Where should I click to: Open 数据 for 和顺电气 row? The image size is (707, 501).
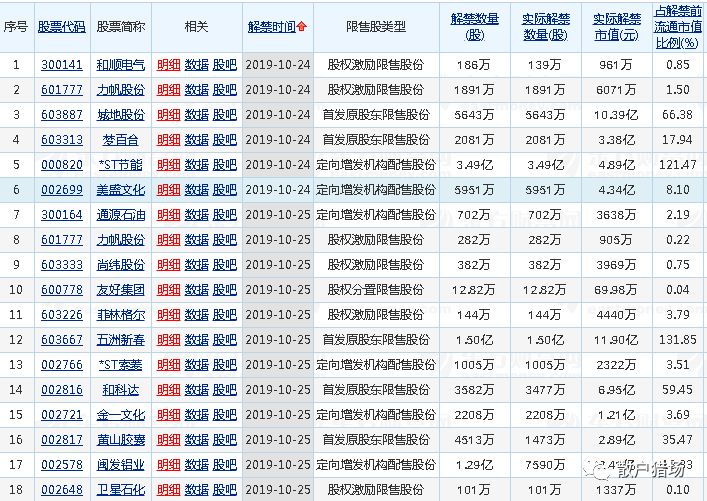click(x=197, y=65)
